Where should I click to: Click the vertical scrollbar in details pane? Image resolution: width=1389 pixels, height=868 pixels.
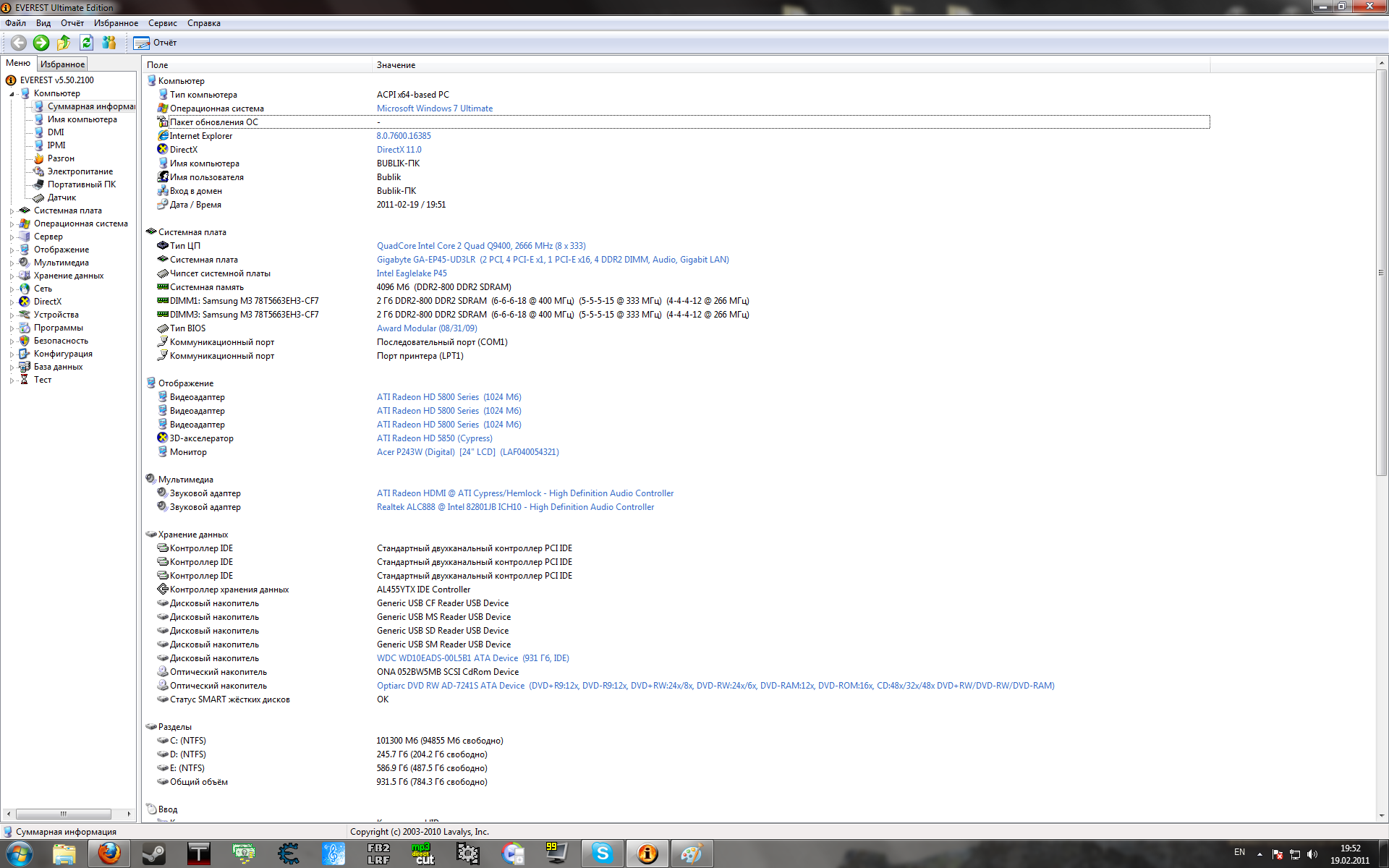click(1382, 273)
